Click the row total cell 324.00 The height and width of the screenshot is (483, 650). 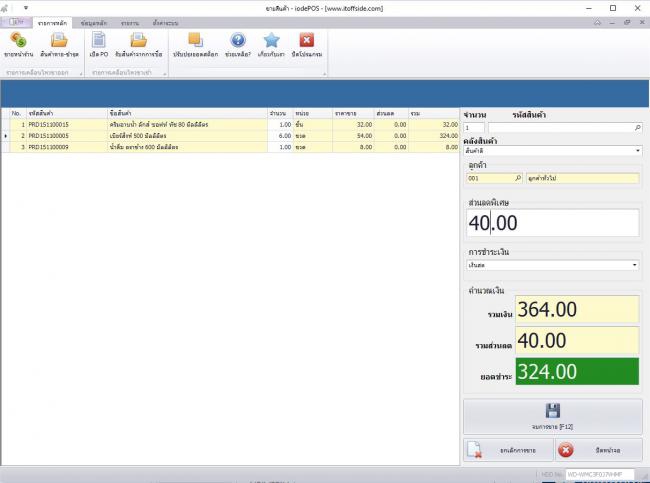click(434, 136)
